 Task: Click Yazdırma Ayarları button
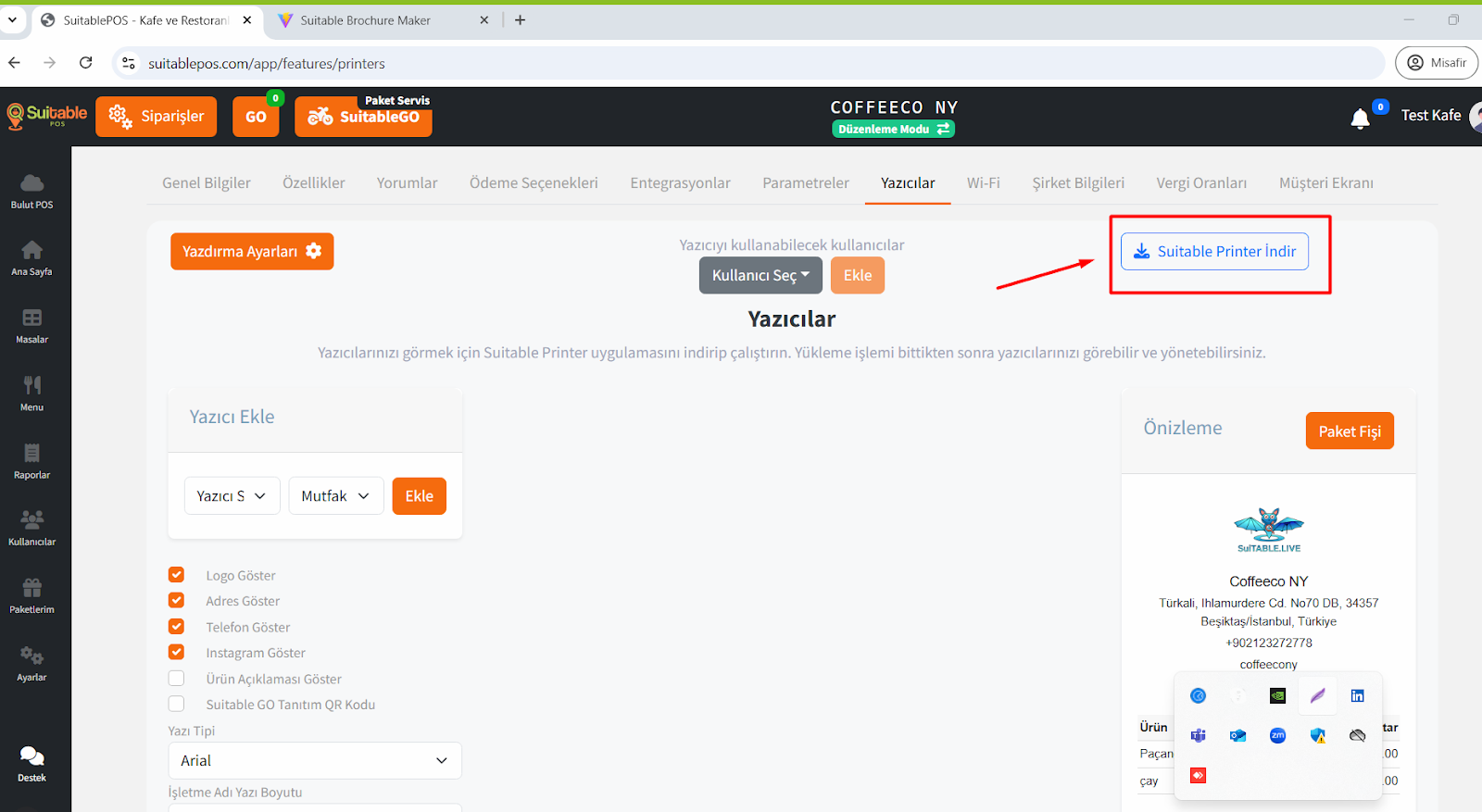click(252, 251)
